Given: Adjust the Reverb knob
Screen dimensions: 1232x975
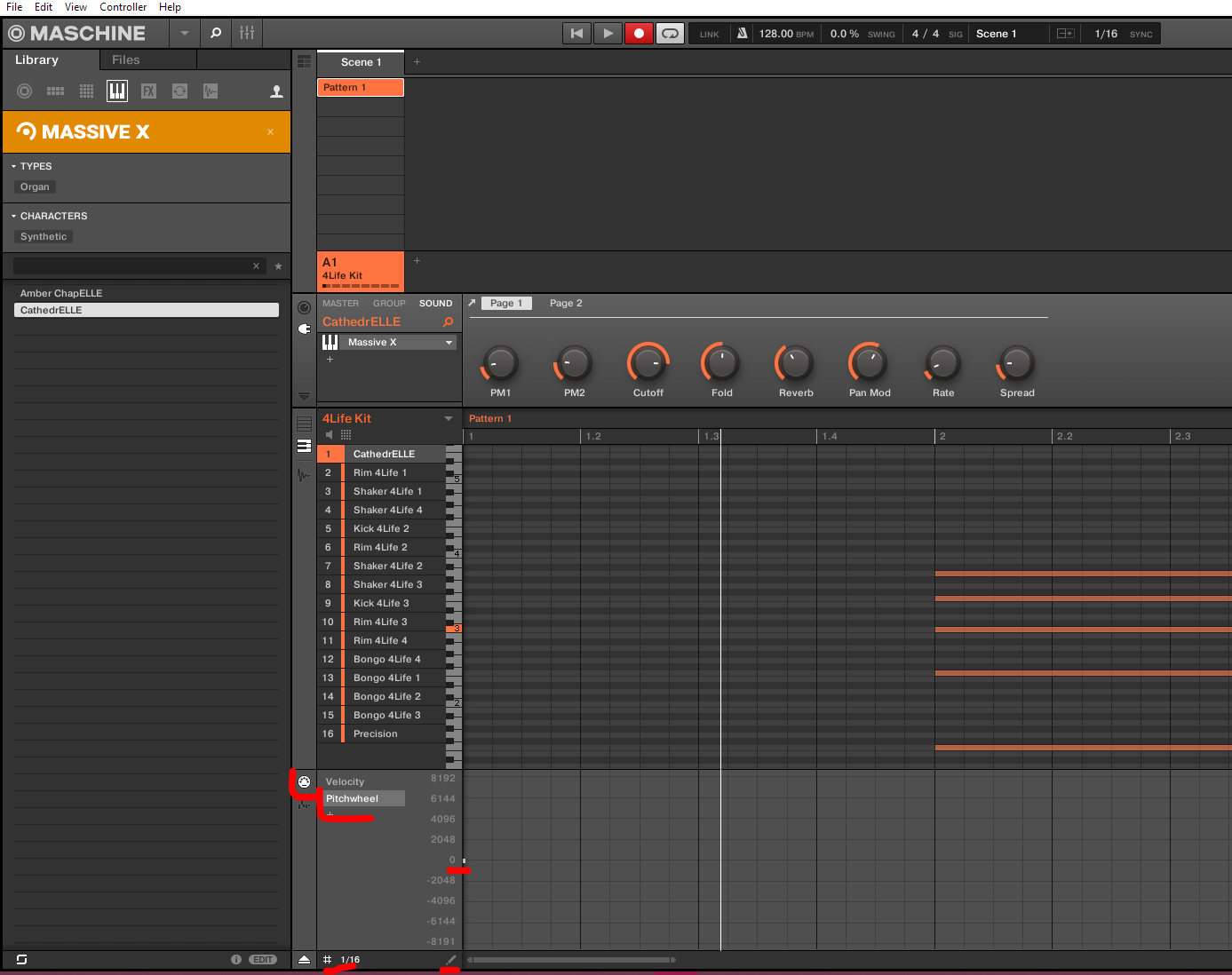Looking at the screenshot, I should pyautogui.click(x=796, y=363).
